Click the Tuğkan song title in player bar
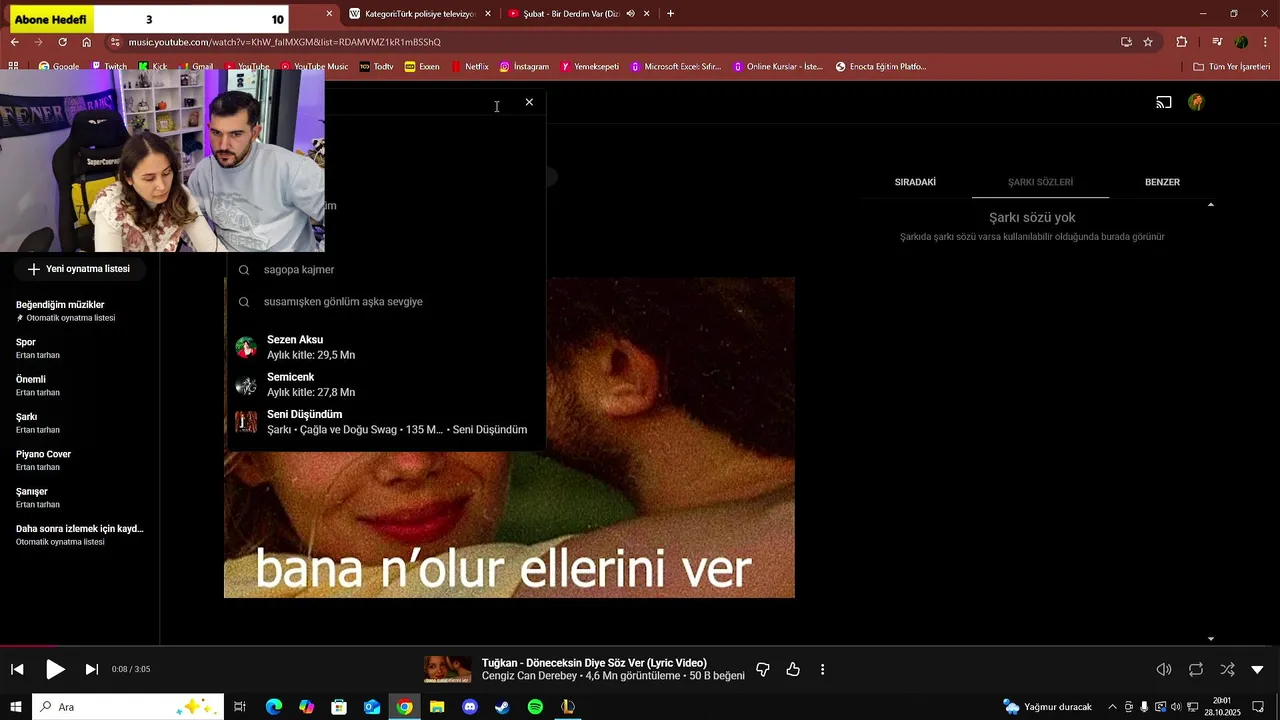The width and height of the screenshot is (1280, 720). click(x=594, y=663)
